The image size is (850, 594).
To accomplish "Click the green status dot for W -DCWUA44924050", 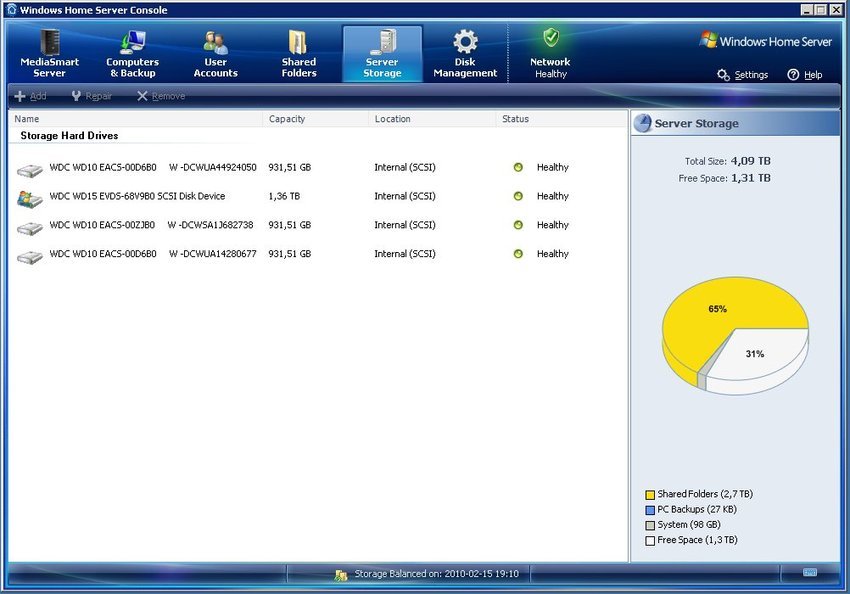I will click(518, 167).
